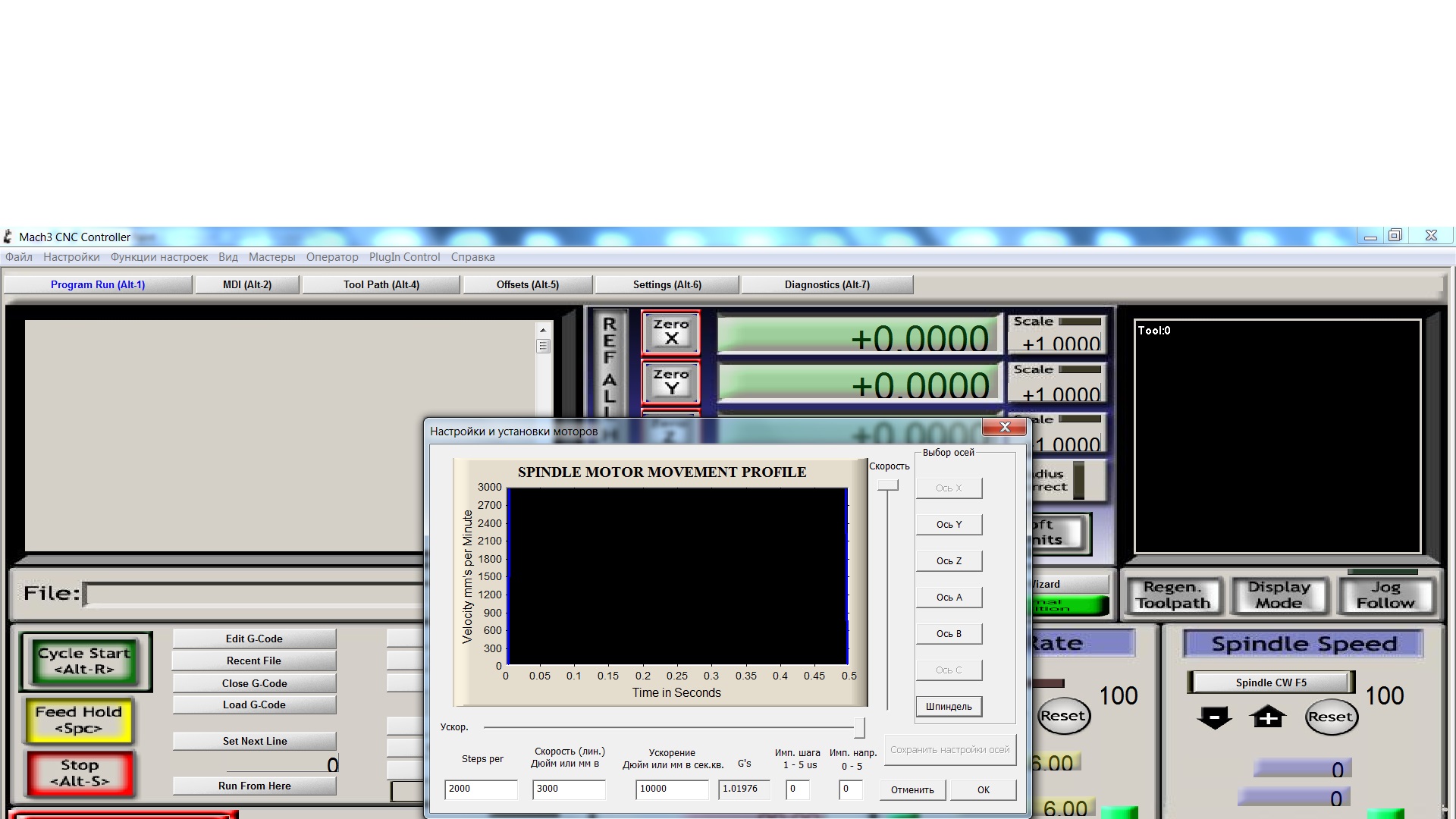Image resolution: width=1456 pixels, height=819 pixels.
Task: Click the Load G-Code button
Action: tap(254, 705)
